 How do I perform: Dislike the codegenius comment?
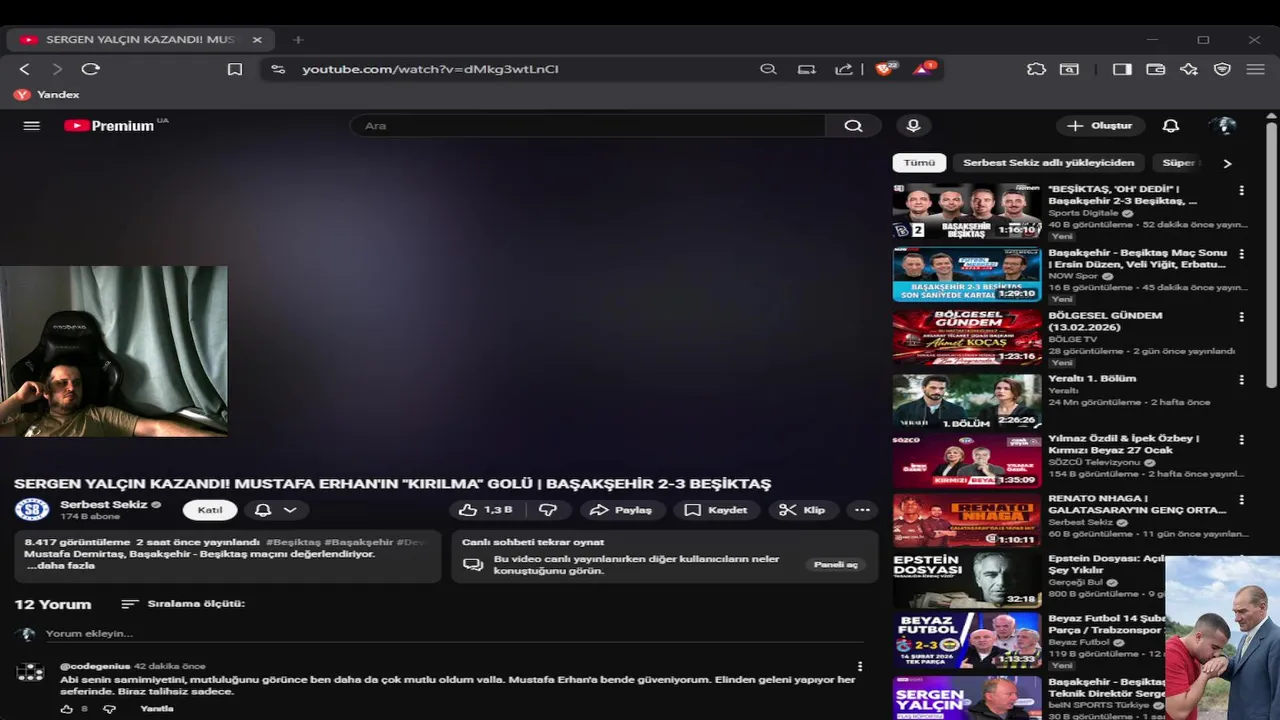pyautogui.click(x=110, y=709)
